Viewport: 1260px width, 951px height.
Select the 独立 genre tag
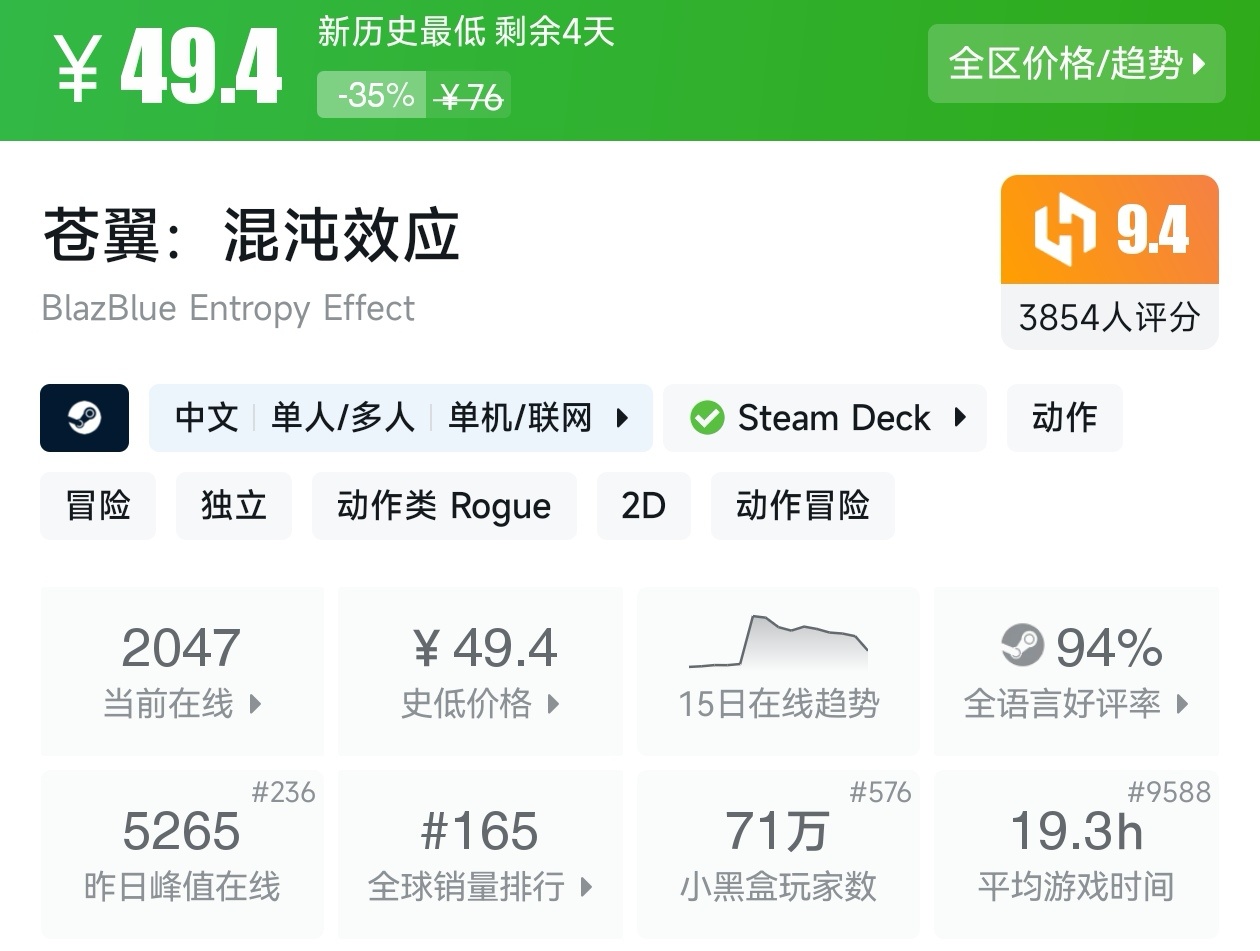coord(234,506)
